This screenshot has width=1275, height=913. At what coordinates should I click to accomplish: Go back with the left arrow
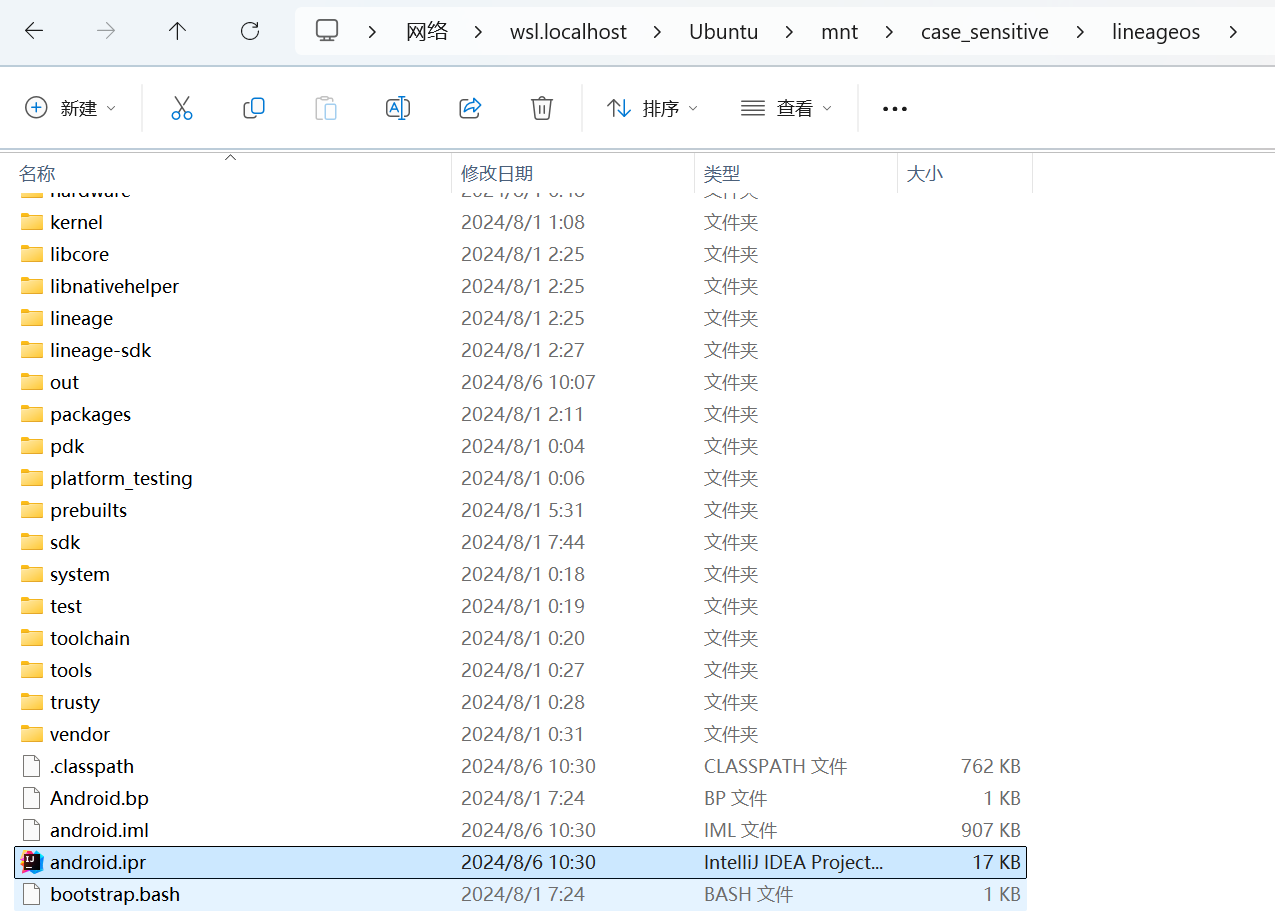34,31
